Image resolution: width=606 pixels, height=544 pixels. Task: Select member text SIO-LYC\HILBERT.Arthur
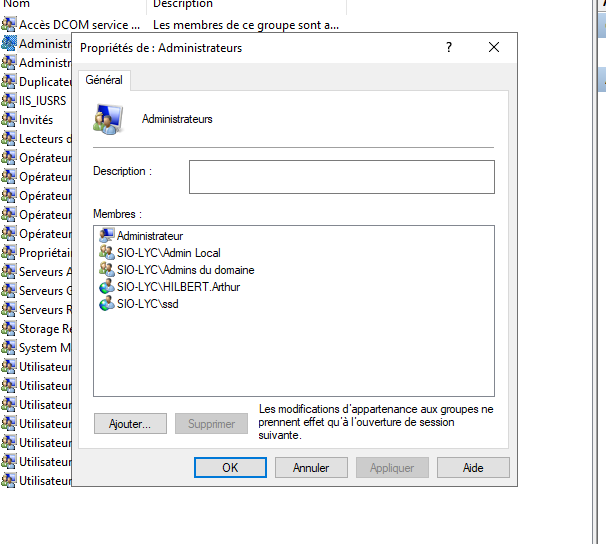tap(179, 287)
